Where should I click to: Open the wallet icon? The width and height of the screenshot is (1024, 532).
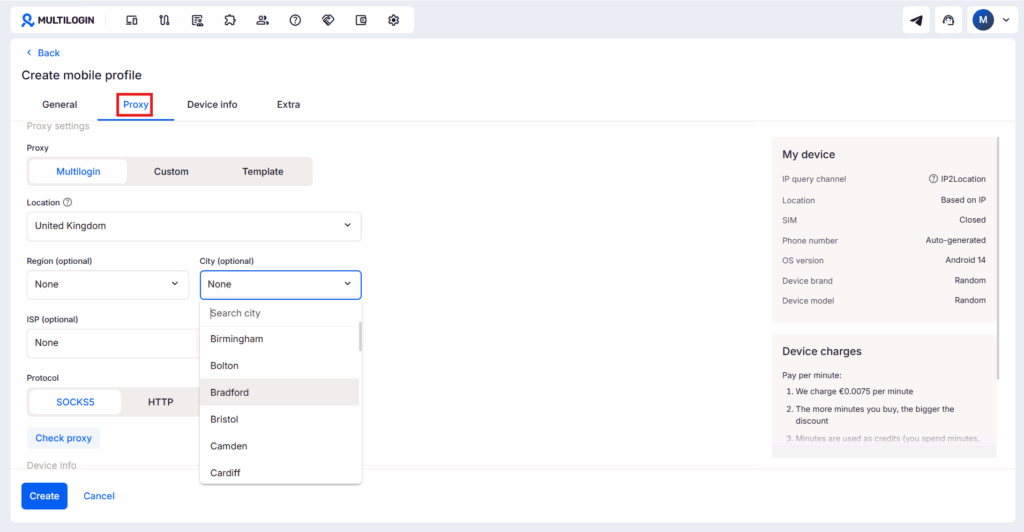[360, 20]
